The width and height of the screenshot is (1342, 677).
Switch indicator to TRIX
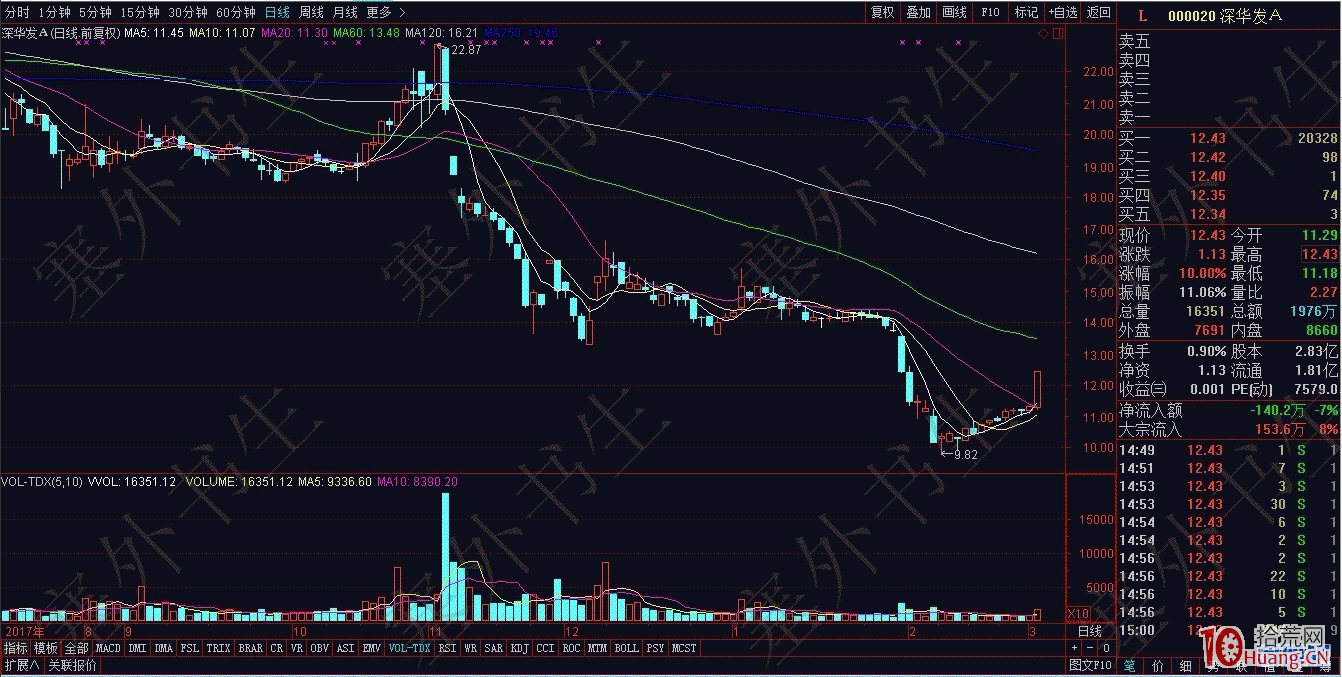[218, 648]
